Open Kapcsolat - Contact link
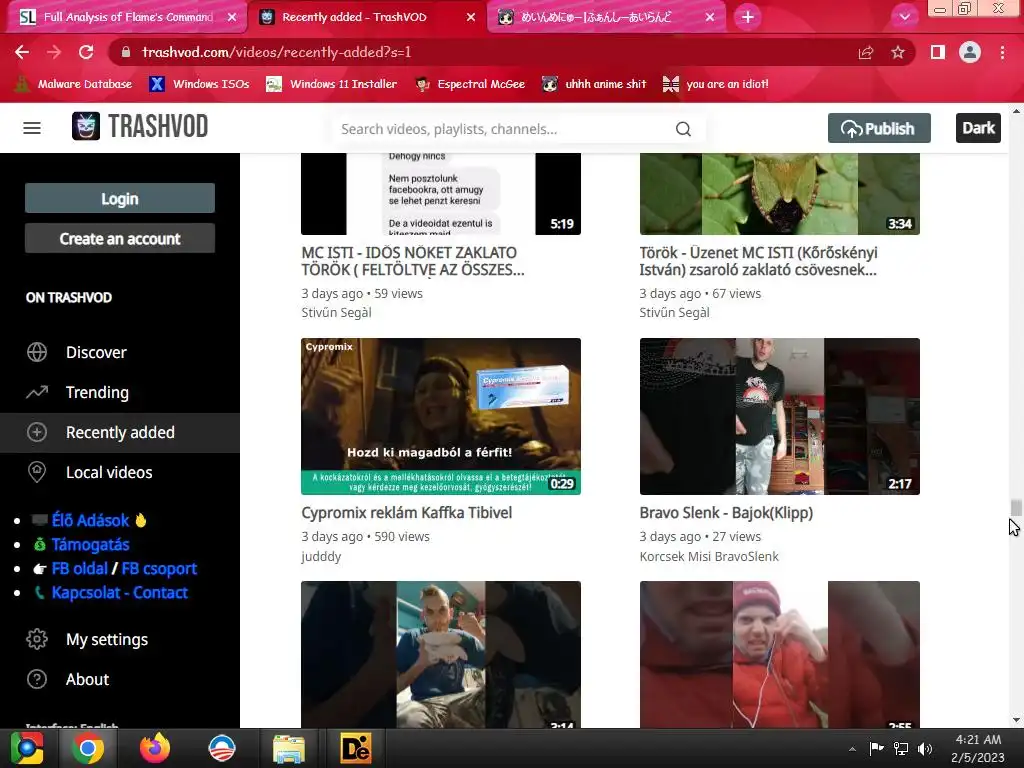The width and height of the screenshot is (1024, 768). pos(120,593)
